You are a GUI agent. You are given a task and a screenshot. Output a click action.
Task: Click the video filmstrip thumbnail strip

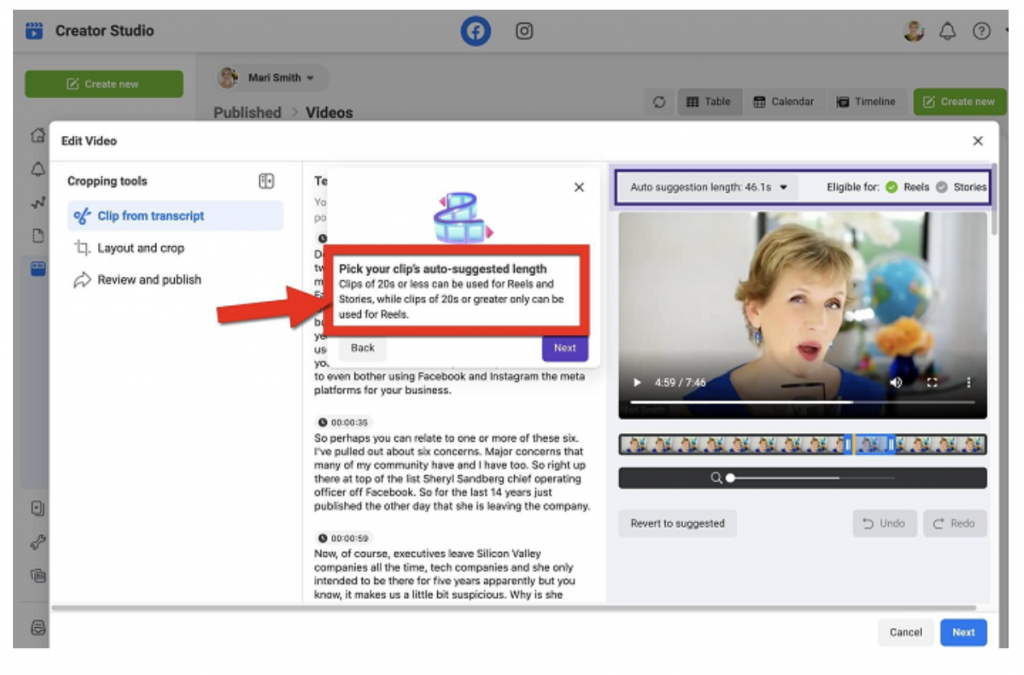[x=802, y=445]
